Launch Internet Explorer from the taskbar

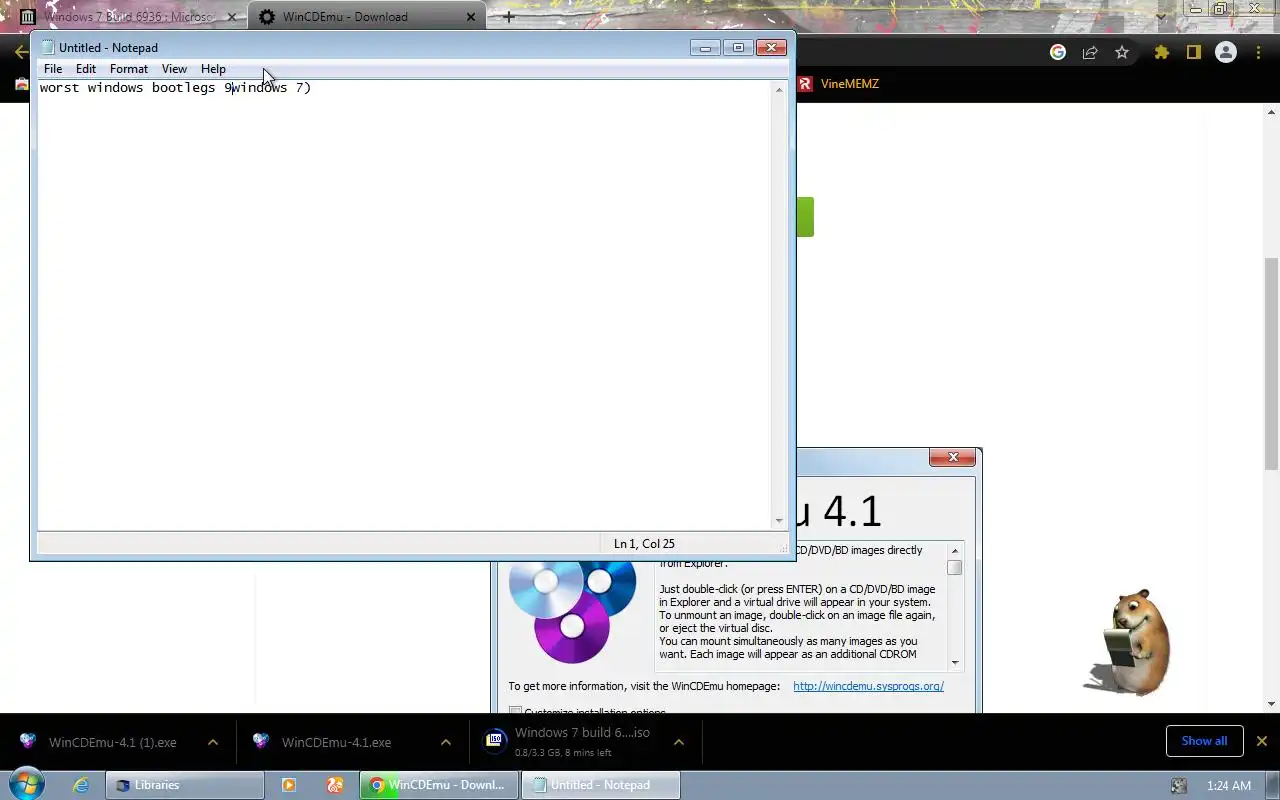coord(81,785)
